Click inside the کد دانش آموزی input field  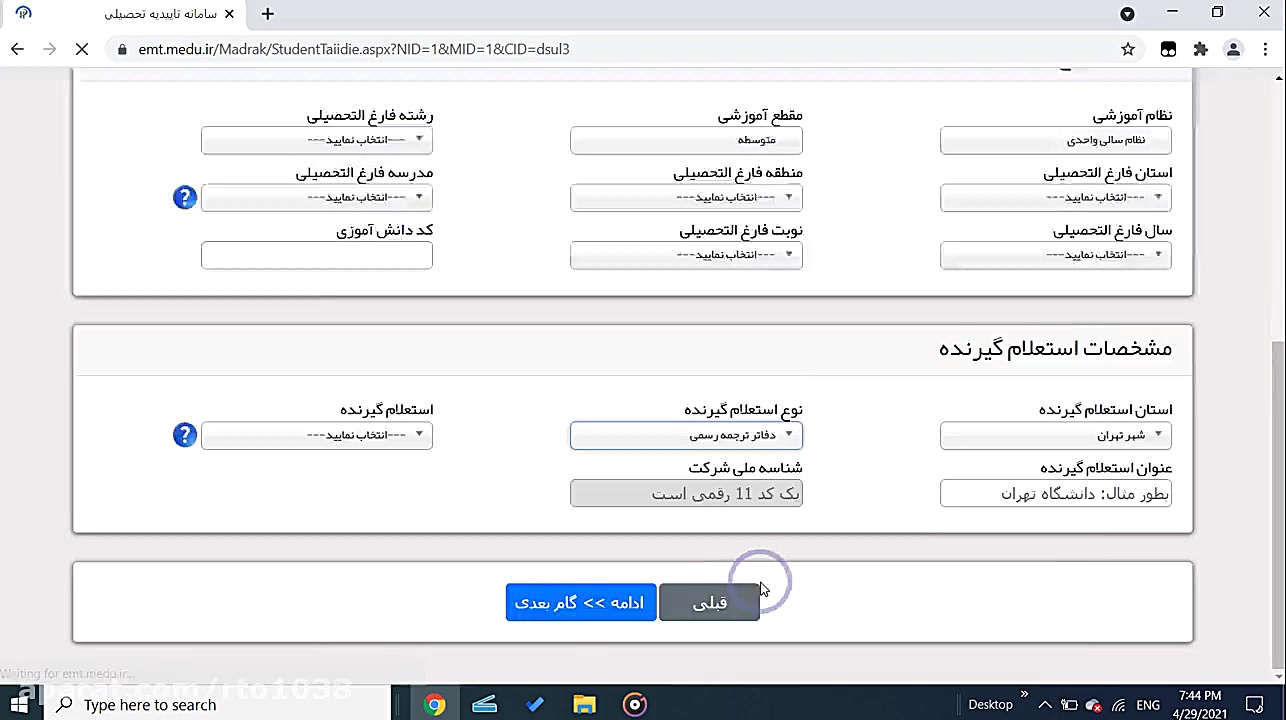tap(316, 254)
